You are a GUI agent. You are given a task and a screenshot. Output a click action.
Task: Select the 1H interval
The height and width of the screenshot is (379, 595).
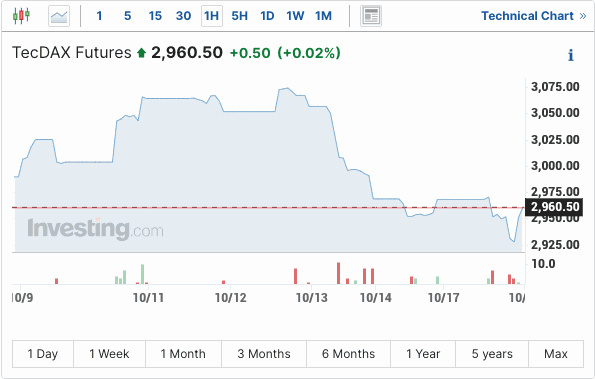coord(212,16)
